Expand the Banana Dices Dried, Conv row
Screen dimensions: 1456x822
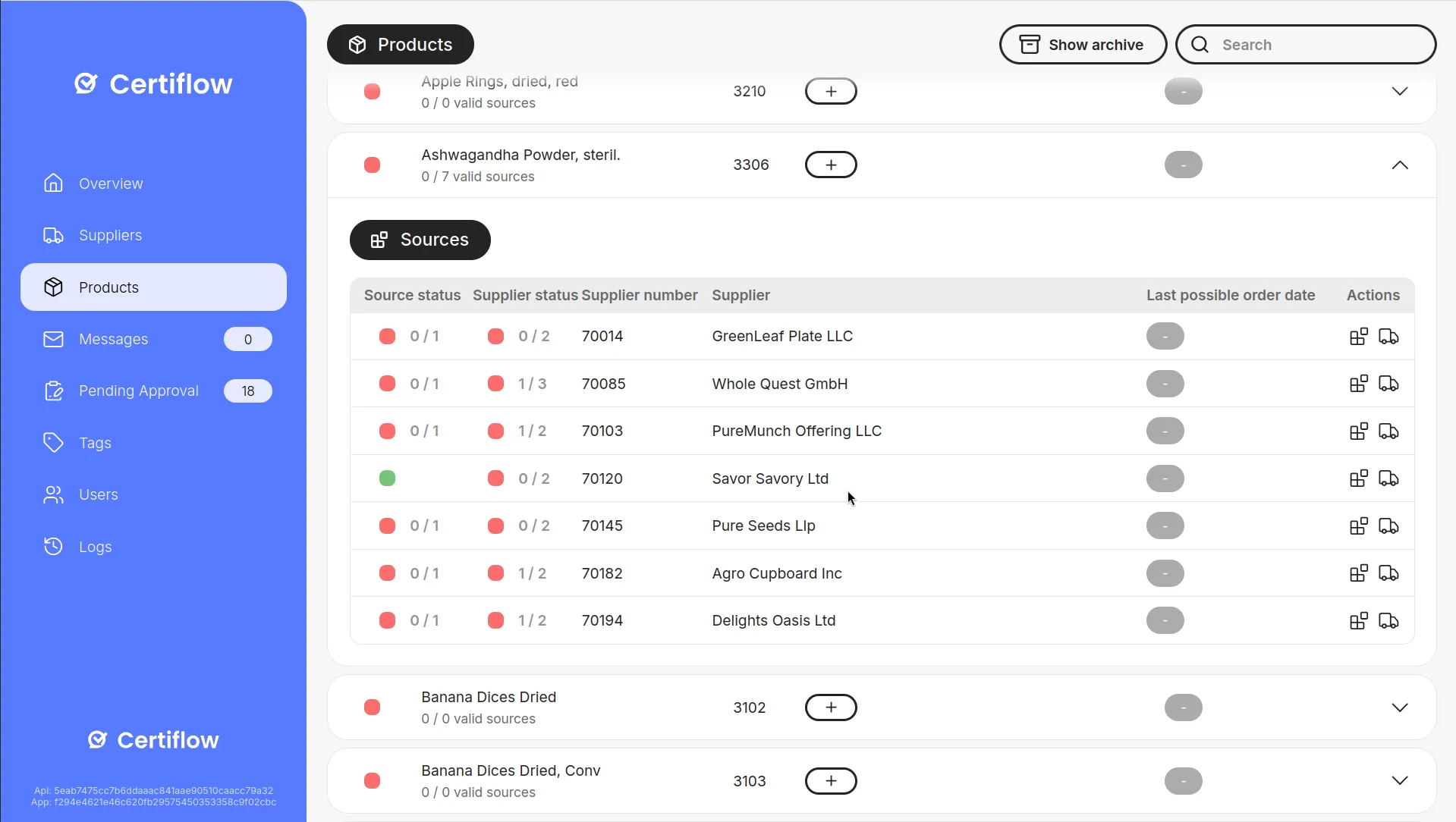click(x=1400, y=781)
